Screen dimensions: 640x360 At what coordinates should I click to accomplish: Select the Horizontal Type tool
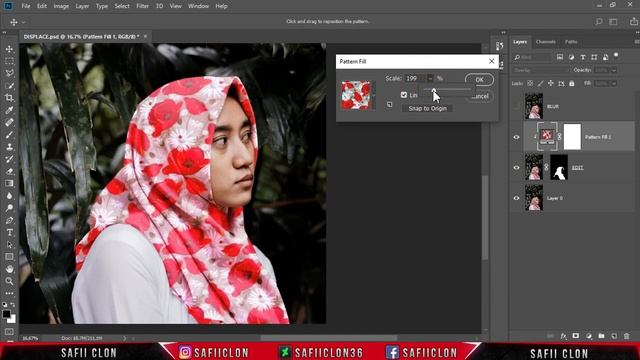(x=9, y=233)
